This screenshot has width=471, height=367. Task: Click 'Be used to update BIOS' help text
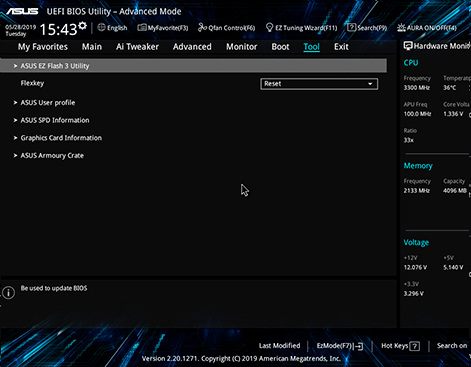tap(54, 288)
